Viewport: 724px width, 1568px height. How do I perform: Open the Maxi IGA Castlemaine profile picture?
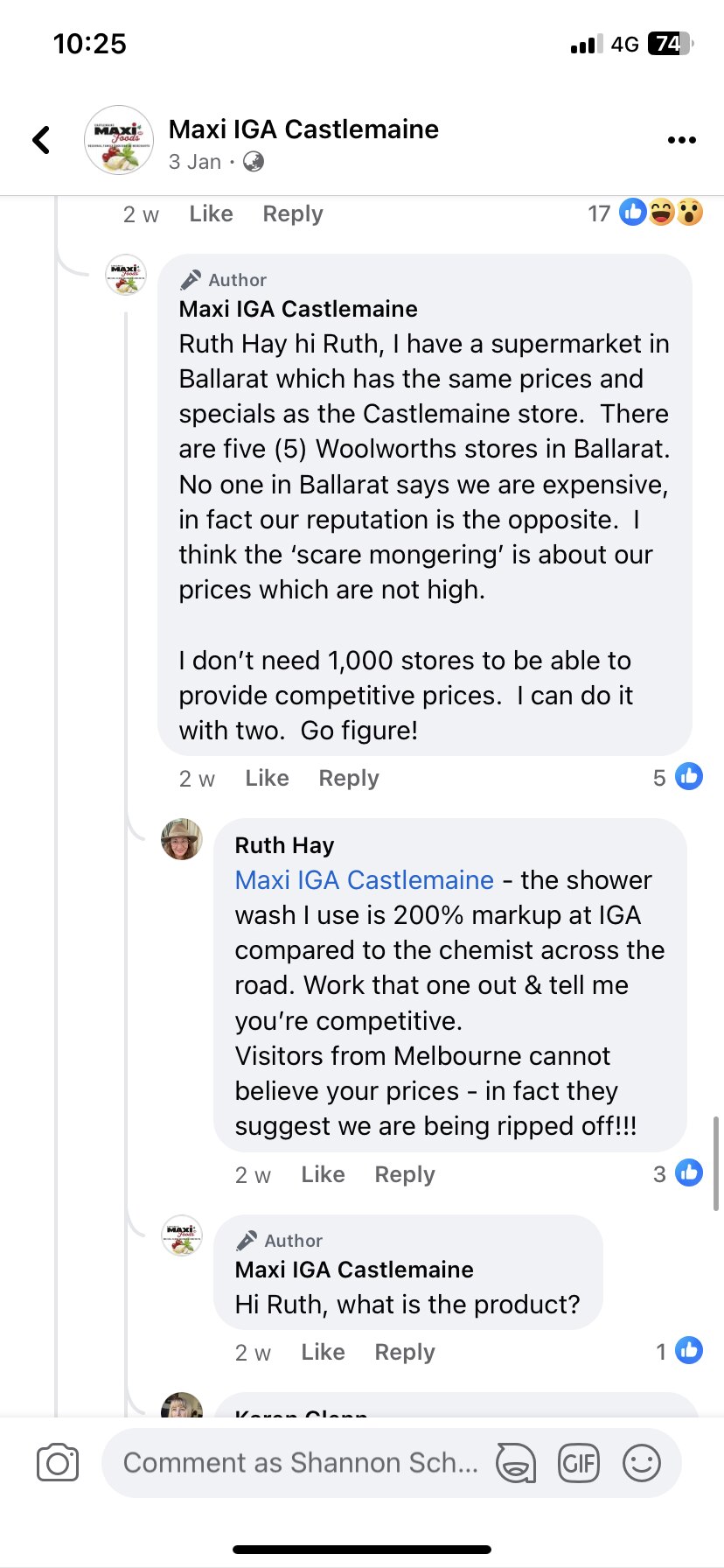pos(118,139)
